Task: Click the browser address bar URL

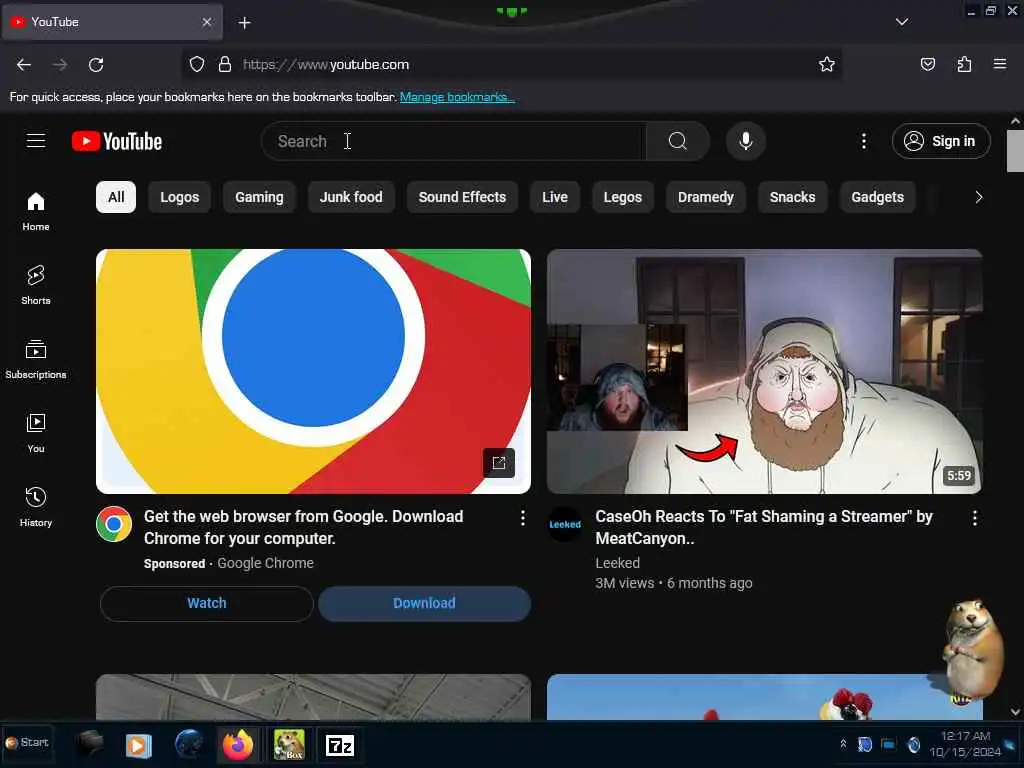Action: pos(326,65)
